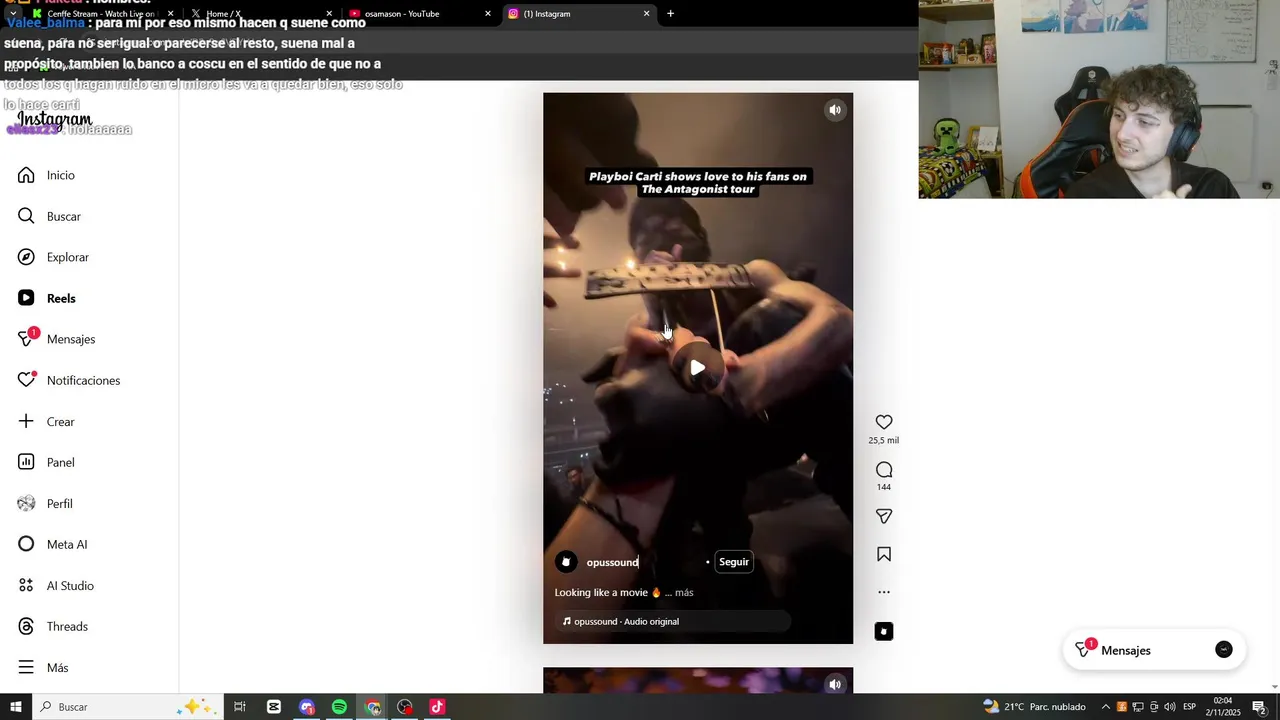Viewport: 1280px width, 720px height.
Task: Open a new browser tab
Action: (670, 13)
